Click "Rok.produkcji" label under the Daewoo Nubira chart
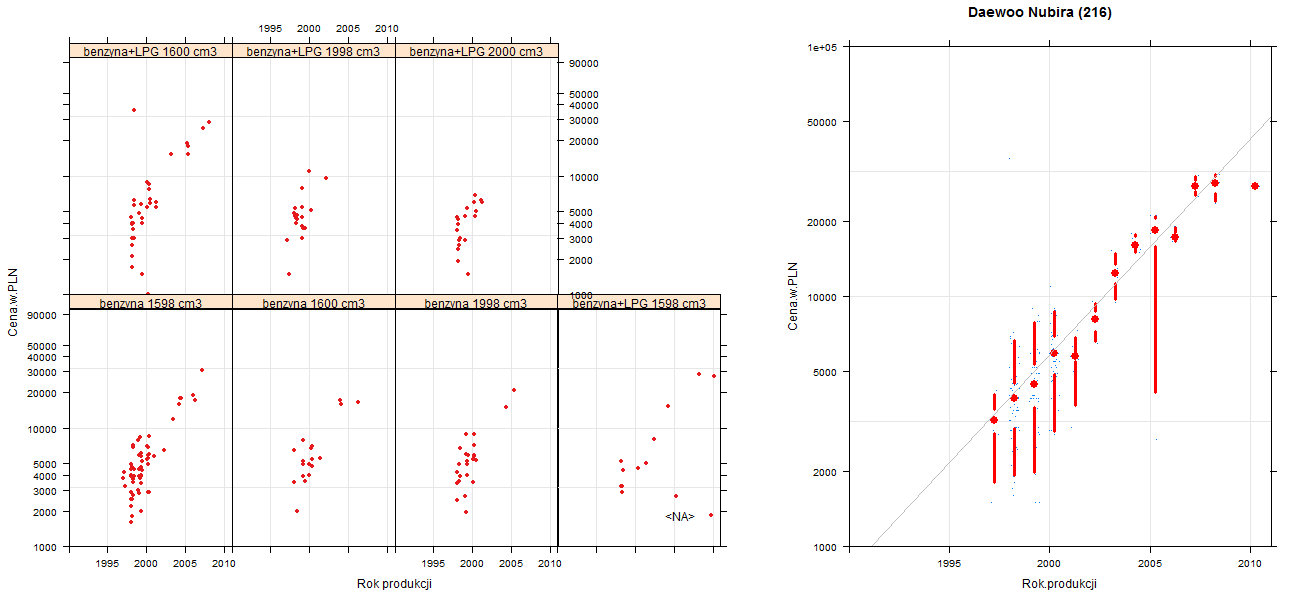This screenshot has width=1300, height=600. 1059,584
